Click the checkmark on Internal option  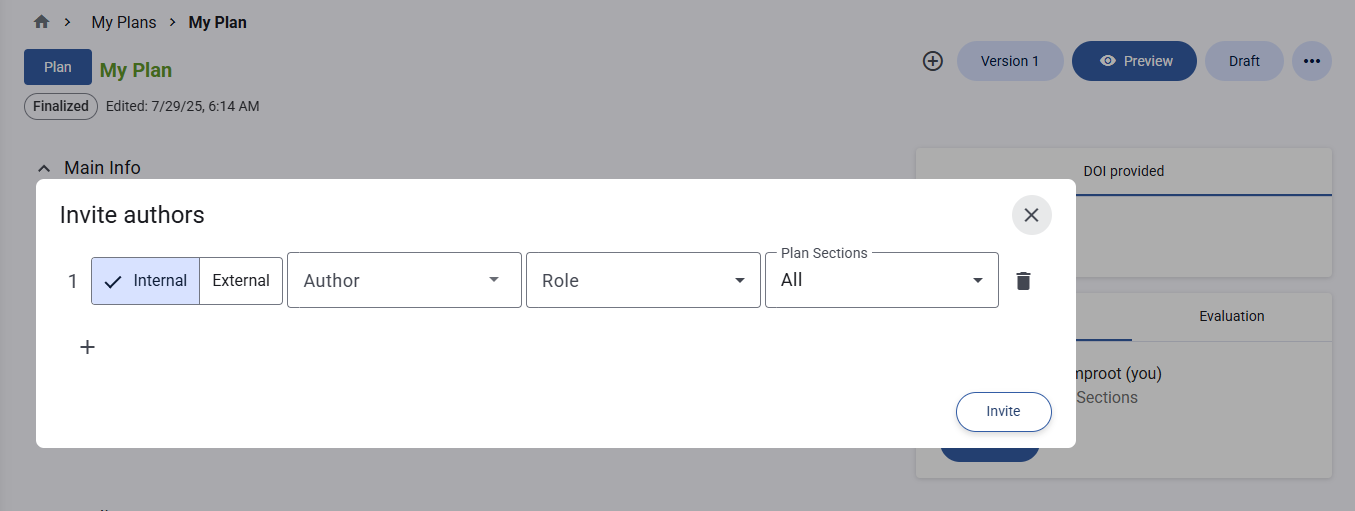coord(113,281)
